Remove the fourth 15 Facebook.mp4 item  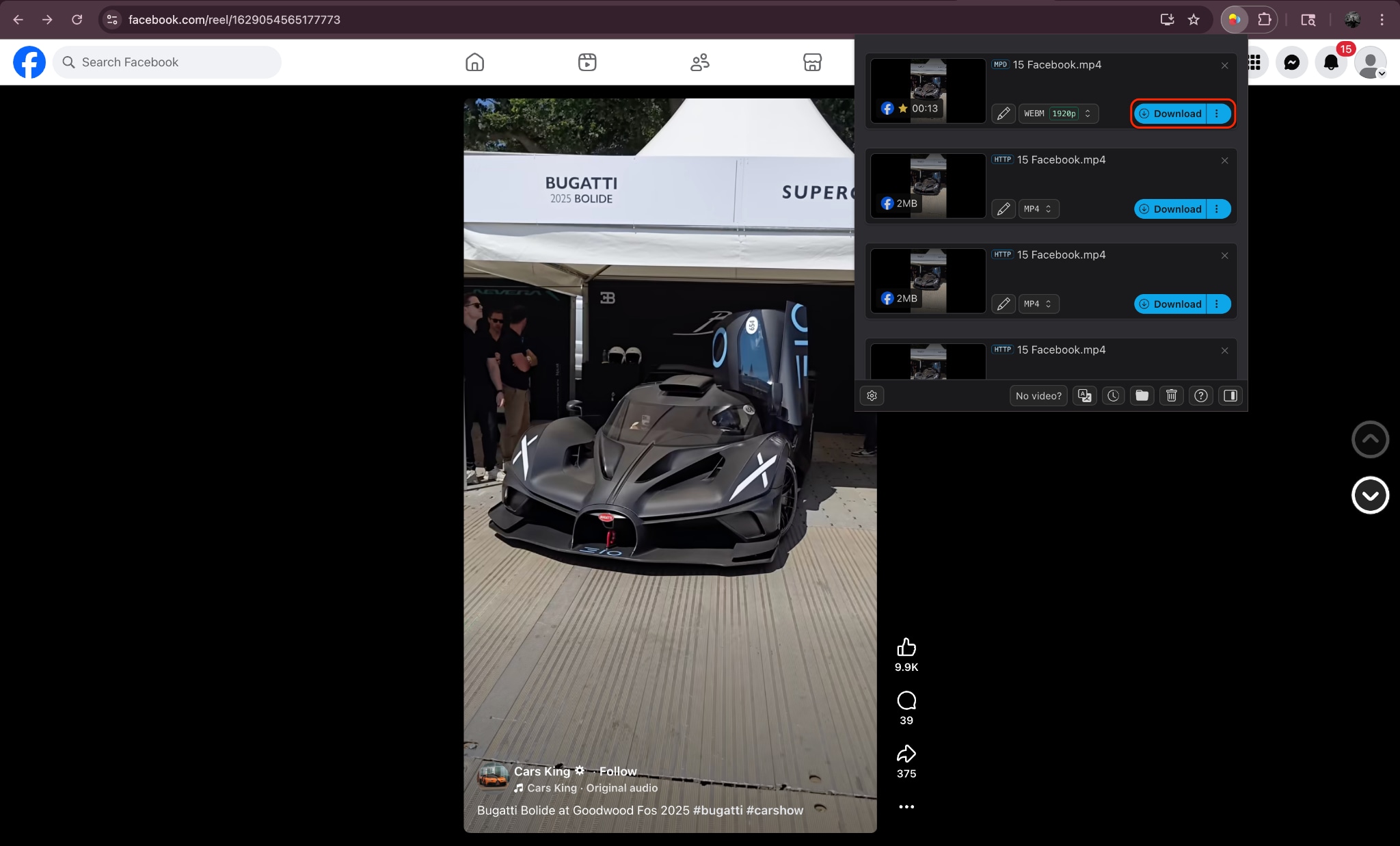coord(1224,351)
